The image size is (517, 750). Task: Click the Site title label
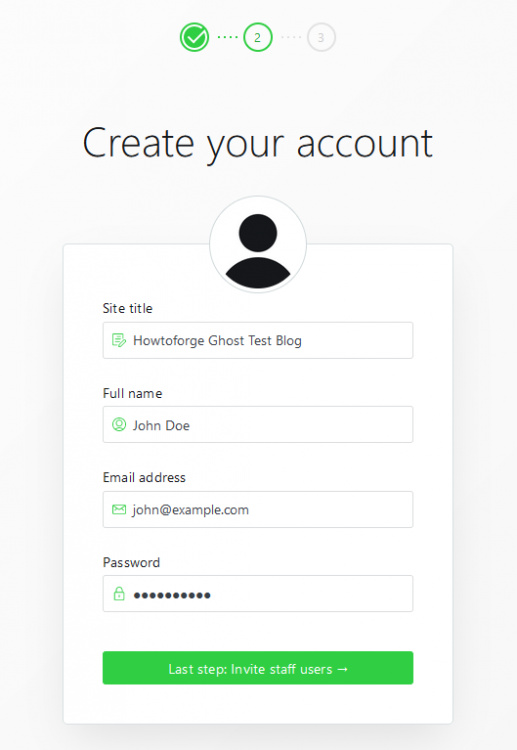point(128,309)
